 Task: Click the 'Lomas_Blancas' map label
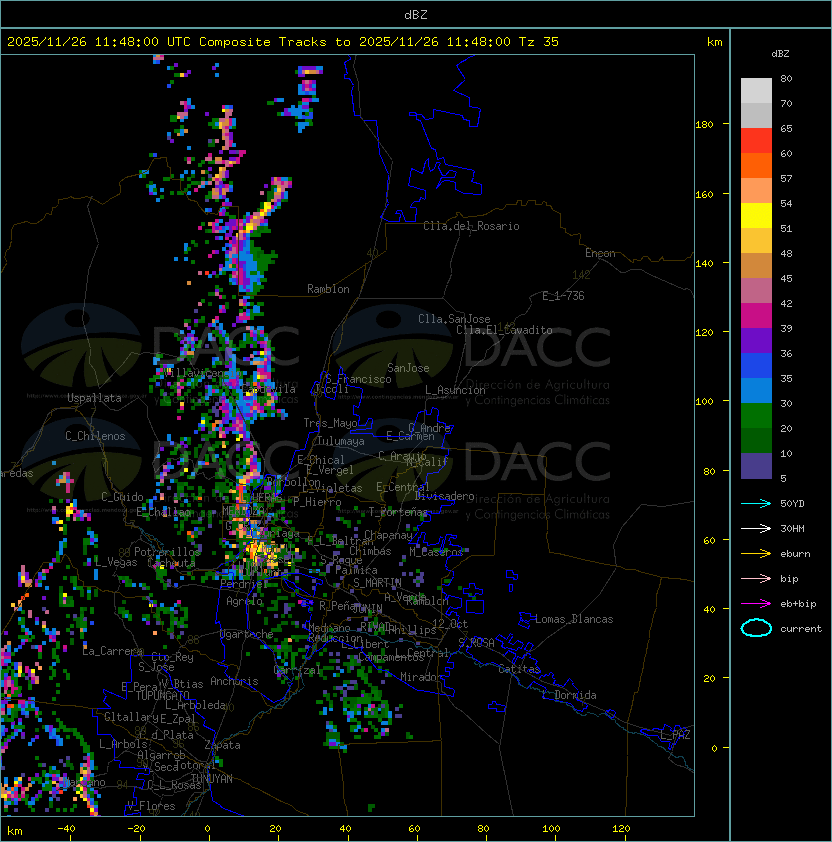[574, 619]
